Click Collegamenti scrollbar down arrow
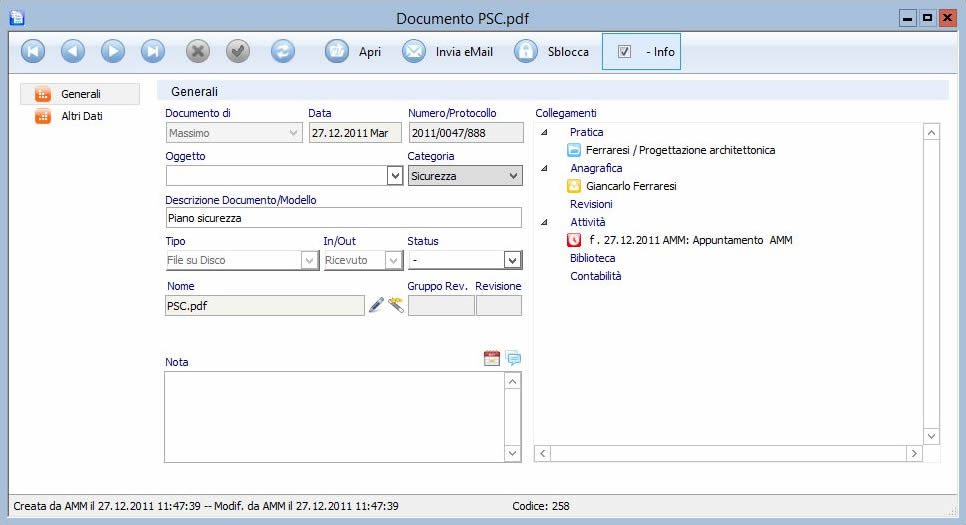966x525 pixels. [932, 436]
